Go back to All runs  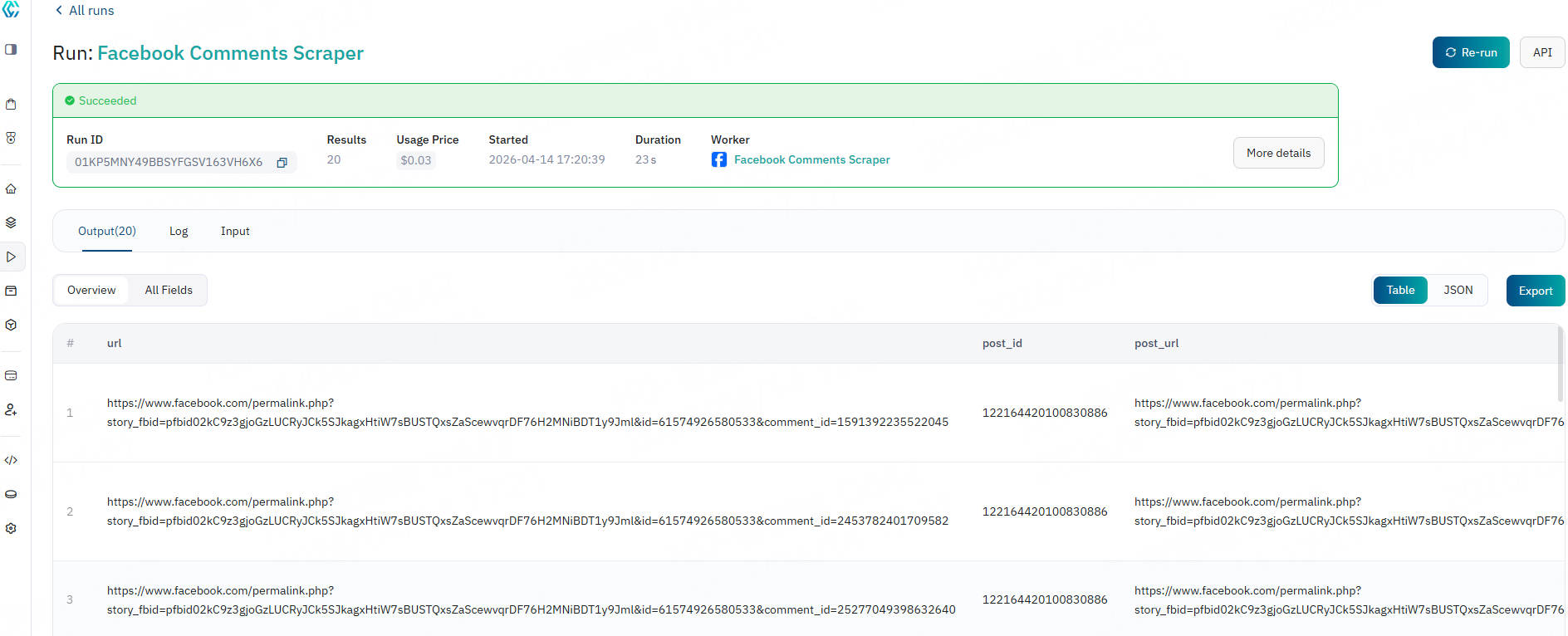coord(84,11)
